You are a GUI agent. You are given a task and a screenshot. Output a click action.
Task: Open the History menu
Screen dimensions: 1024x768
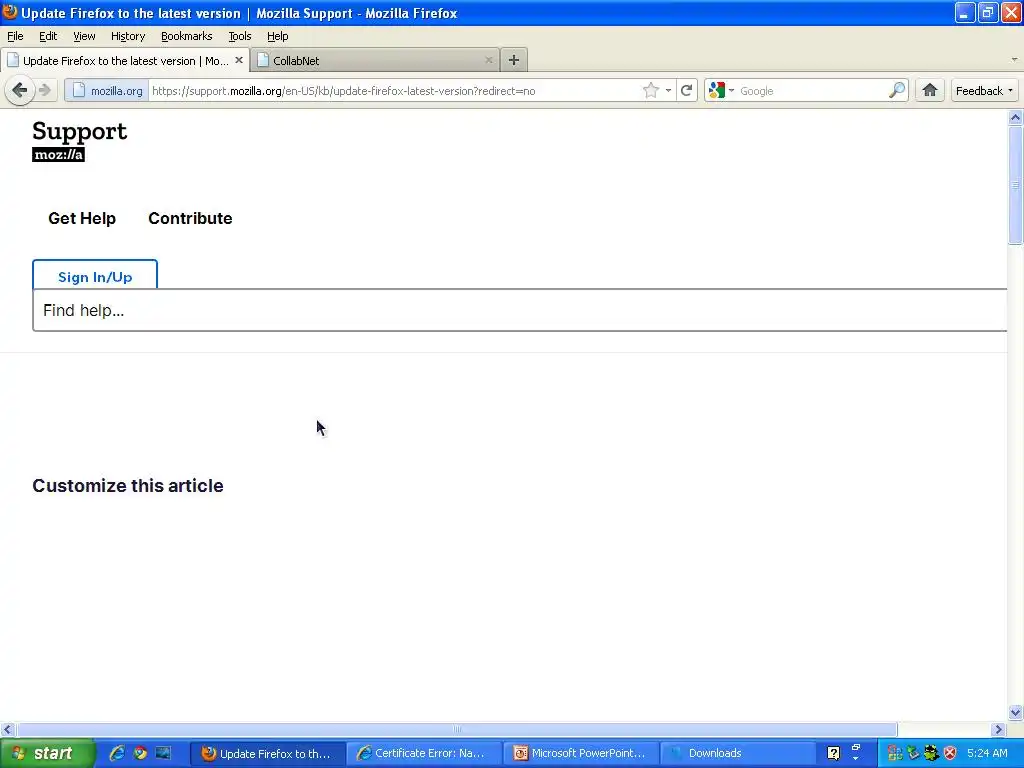point(127,36)
